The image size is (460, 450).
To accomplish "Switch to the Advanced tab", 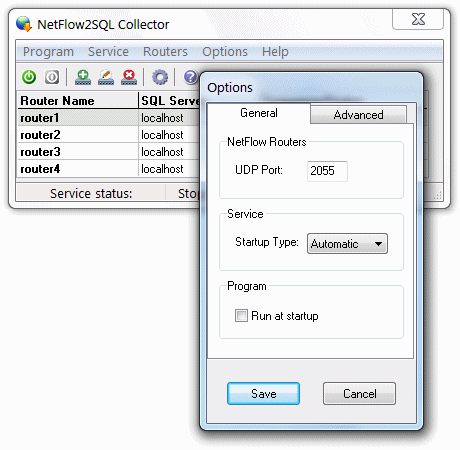I will pyautogui.click(x=358, y=115).
